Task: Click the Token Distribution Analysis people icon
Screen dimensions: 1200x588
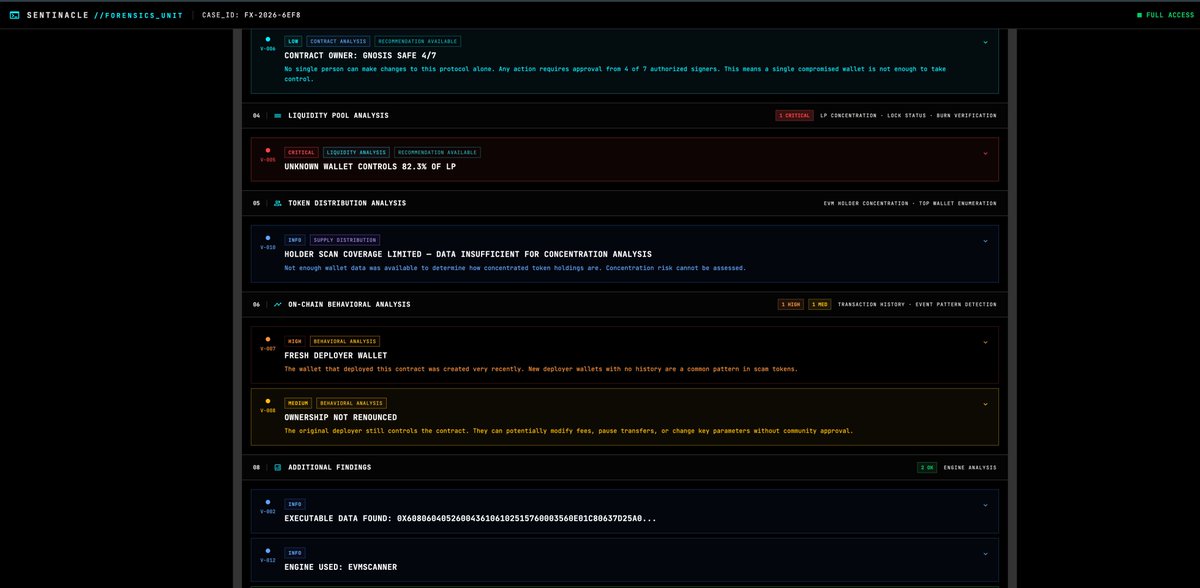Action: [277, 203]
